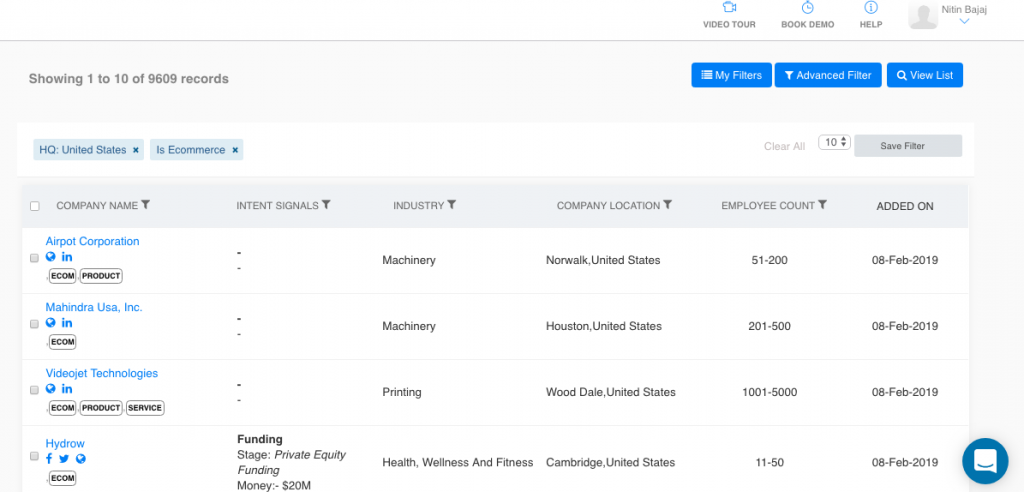Filter by Company Name funnel icon
1024x492 pixels.
(x=146, y=205)
